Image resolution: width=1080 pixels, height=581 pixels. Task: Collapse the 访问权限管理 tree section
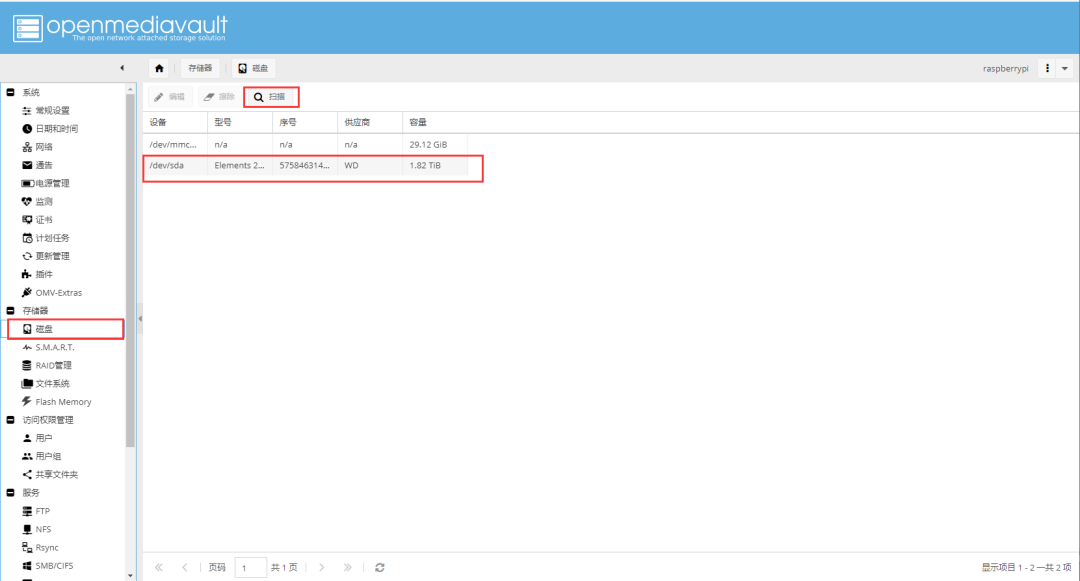click(x=10, y=420)
